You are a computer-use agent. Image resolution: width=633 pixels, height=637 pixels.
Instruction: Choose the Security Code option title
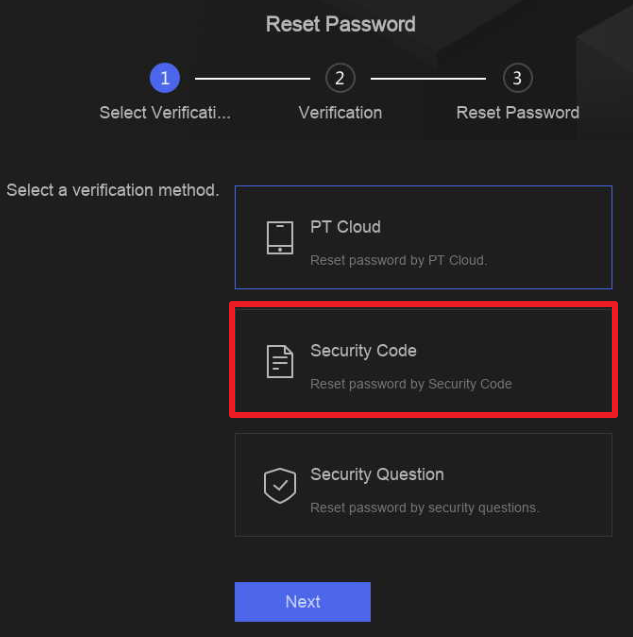(363, 351)
